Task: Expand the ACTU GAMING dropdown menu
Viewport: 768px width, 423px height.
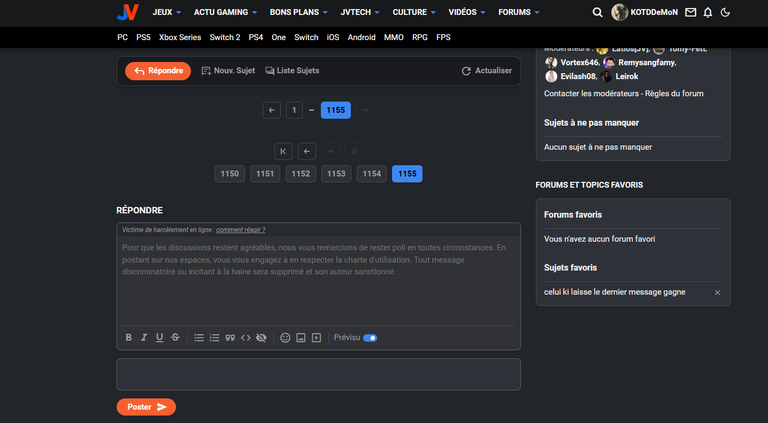Action: 225,12
